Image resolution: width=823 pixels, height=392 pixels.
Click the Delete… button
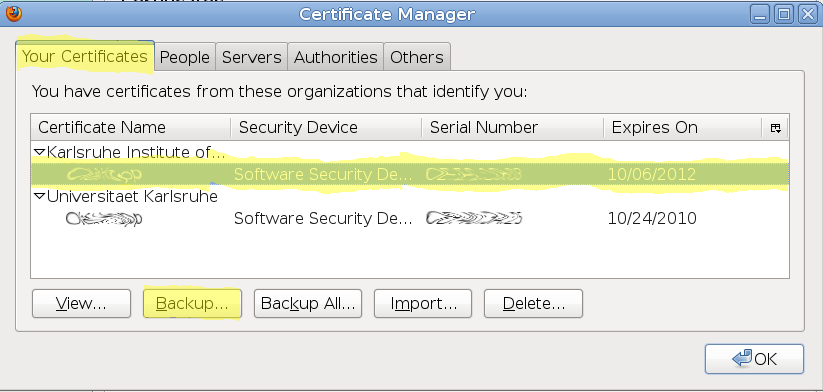click(533, 303)
